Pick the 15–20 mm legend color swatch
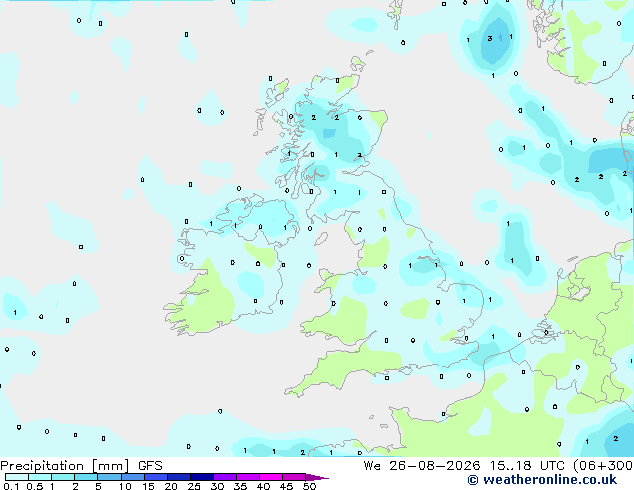This screenshot has height=490, width=634. click(x=156, y=477)
